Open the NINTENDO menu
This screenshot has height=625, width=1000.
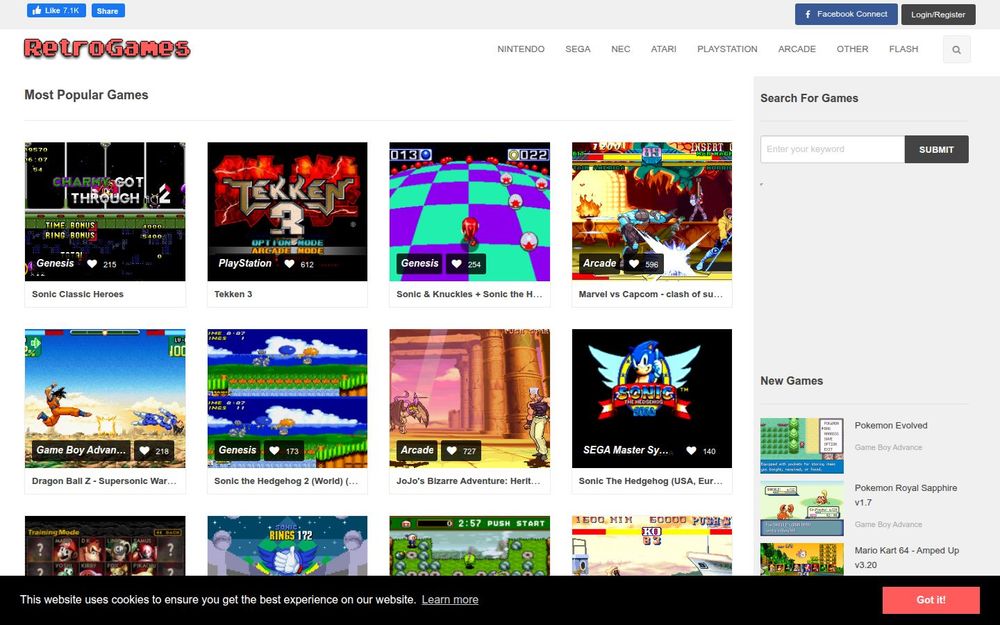click(x=521, y=49)
